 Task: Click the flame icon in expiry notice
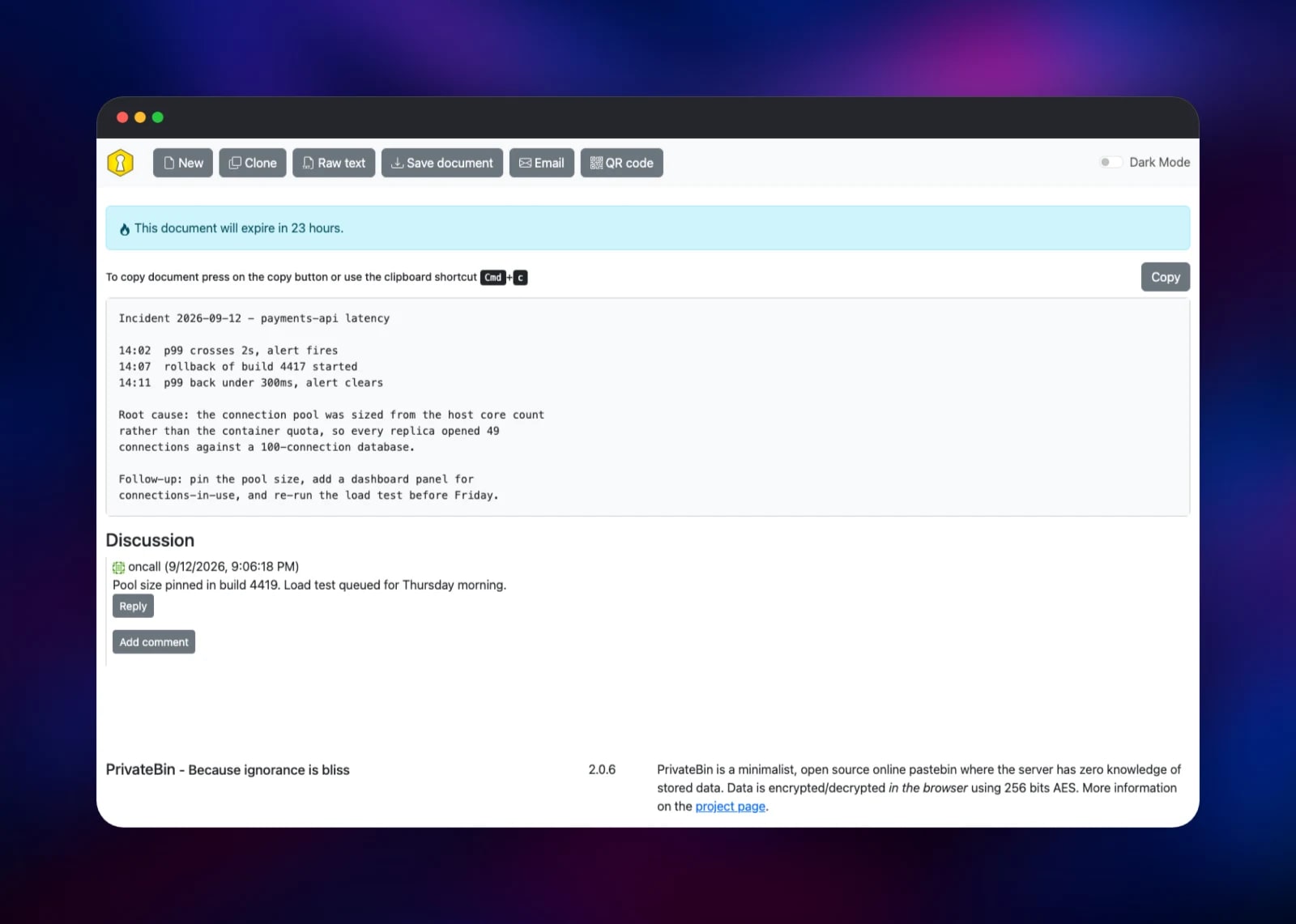125,229
